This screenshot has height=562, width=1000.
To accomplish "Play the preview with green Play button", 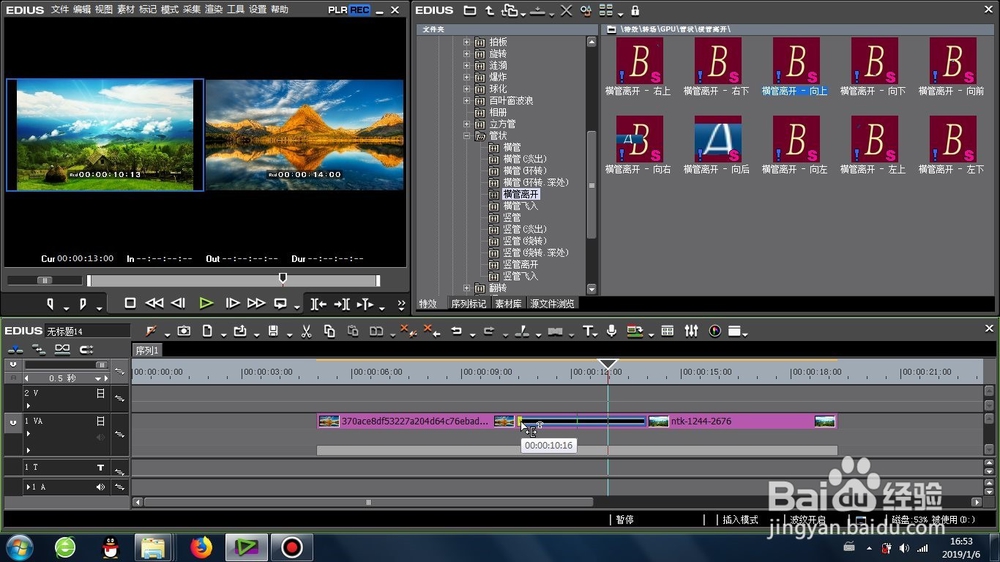I will point(205,304).
